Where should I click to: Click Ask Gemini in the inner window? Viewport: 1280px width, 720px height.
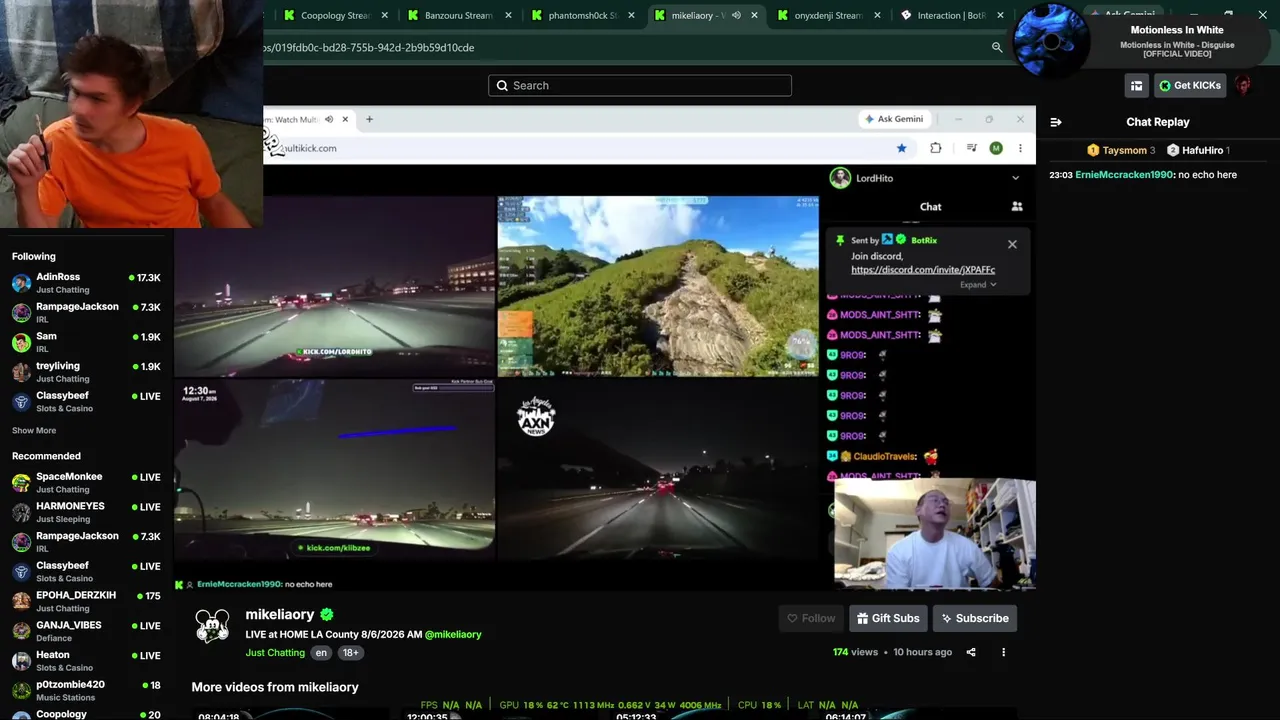tap(894, 119)
